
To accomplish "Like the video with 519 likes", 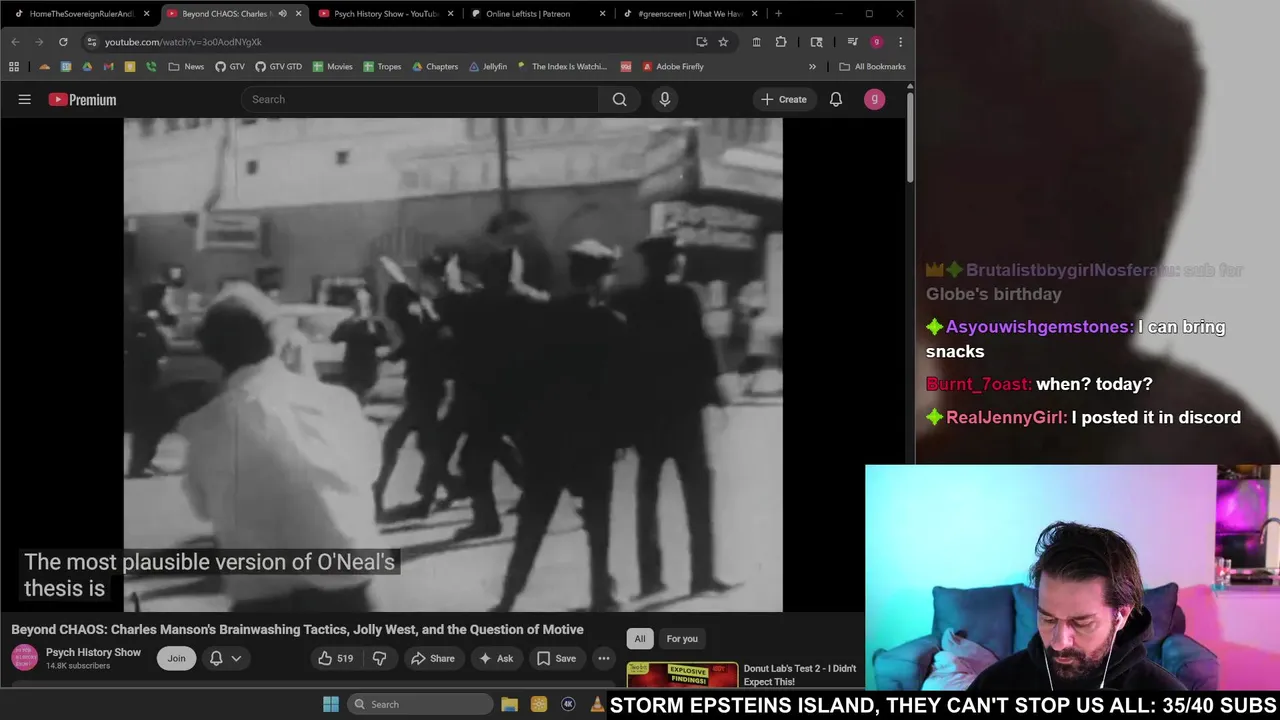I will tap(335, 658).
